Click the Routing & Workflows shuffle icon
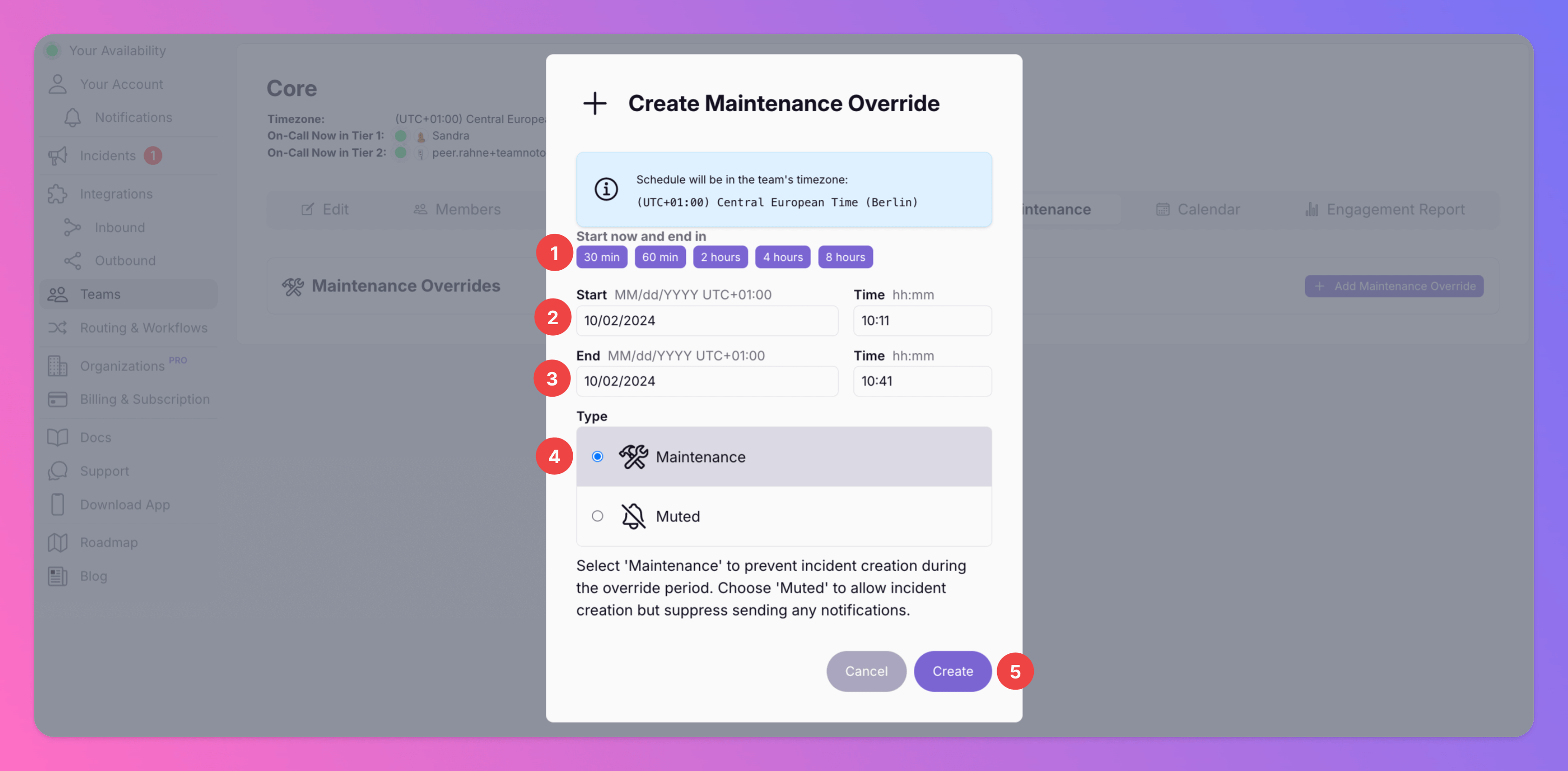Image resolution: width=1568 pixels, height=771 pixels. (58, 328)
